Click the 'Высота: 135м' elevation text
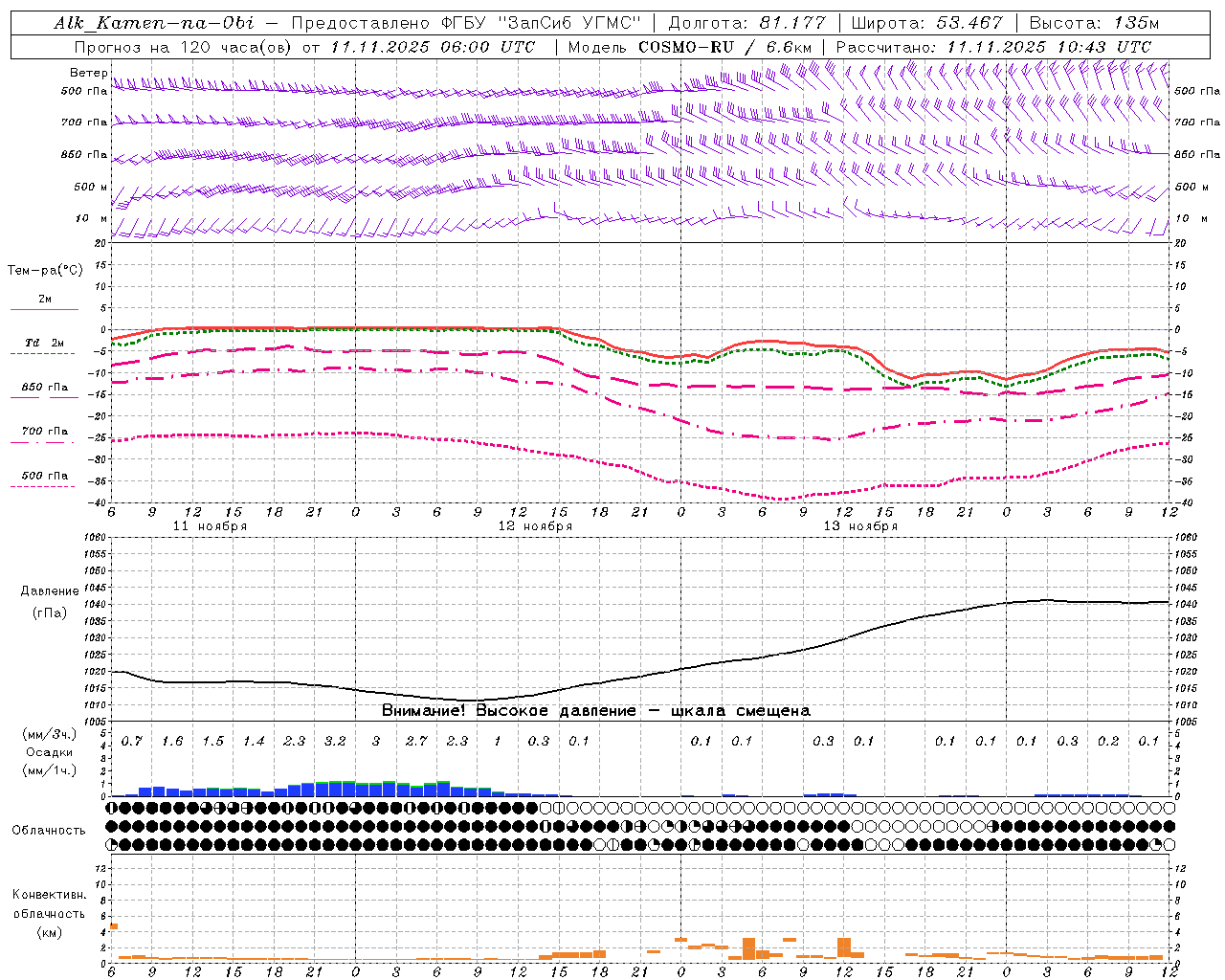The width and height of the screenshot is (1225, 980). point(1095,23)
